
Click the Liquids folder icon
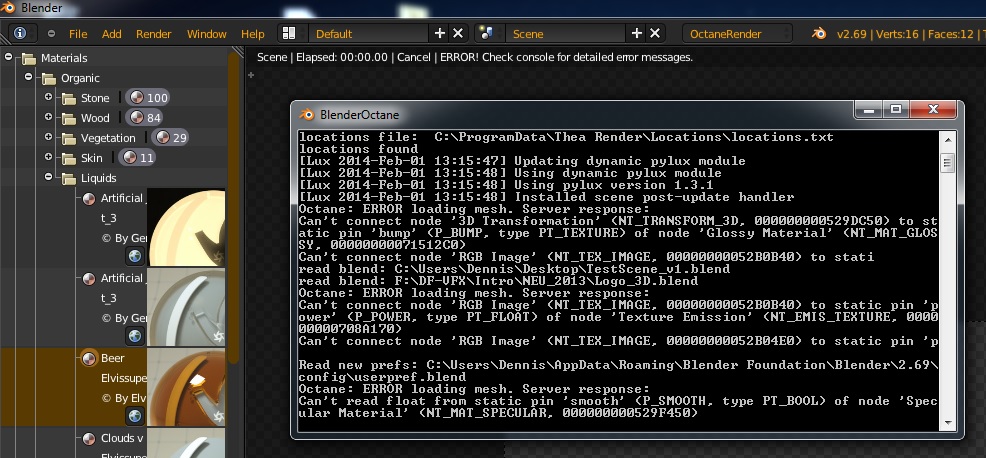point(69,179)
